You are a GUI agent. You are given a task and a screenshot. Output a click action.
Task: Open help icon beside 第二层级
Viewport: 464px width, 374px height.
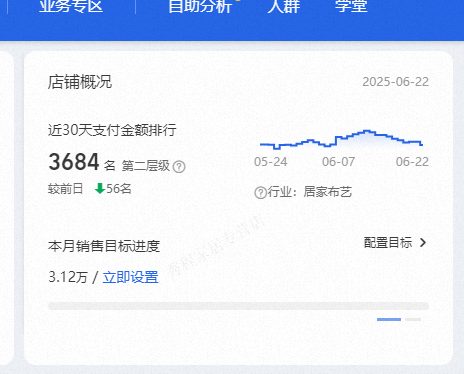click(179, 166)
